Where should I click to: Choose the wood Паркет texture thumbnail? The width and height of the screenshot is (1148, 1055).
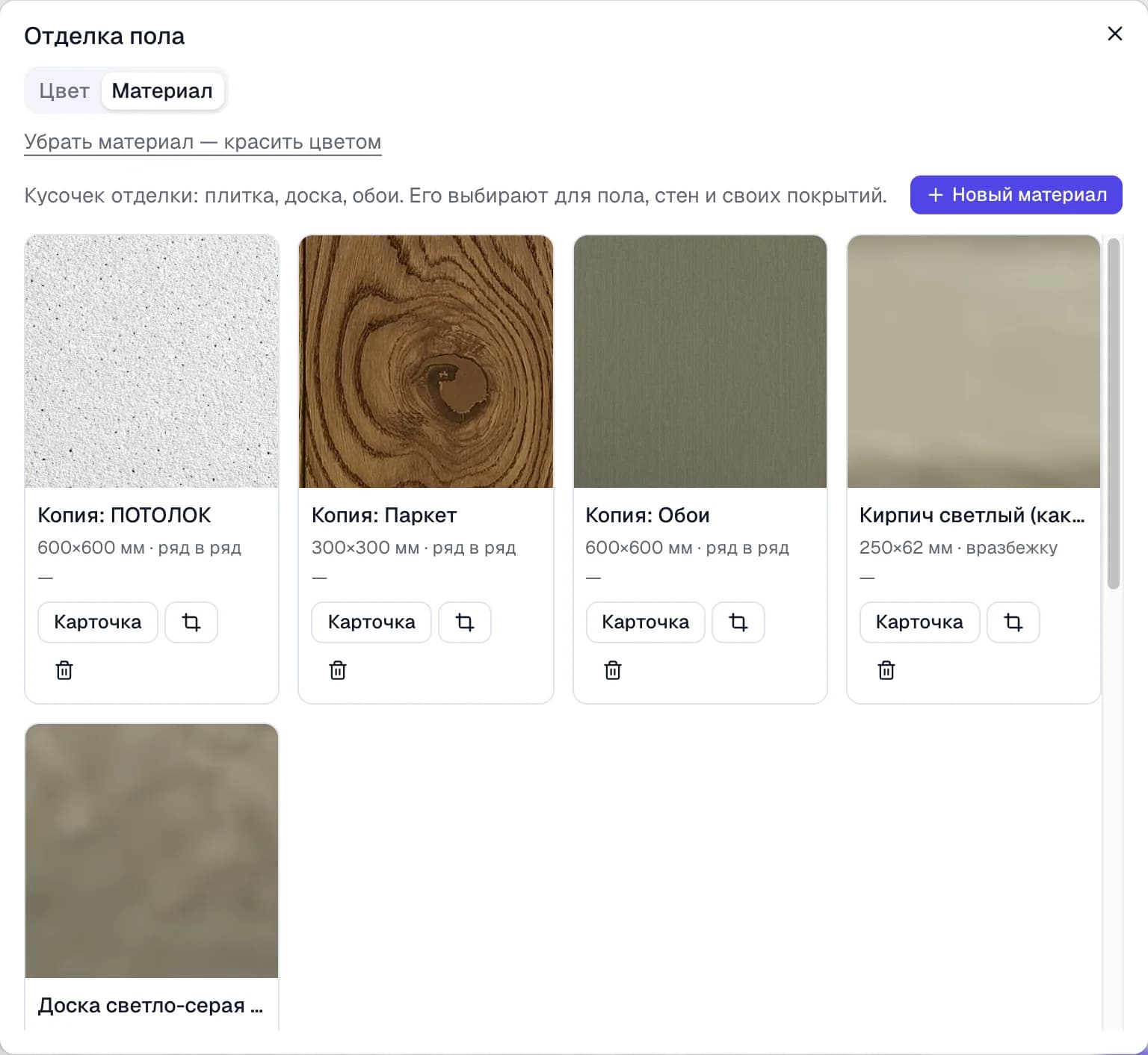(426, 362)
